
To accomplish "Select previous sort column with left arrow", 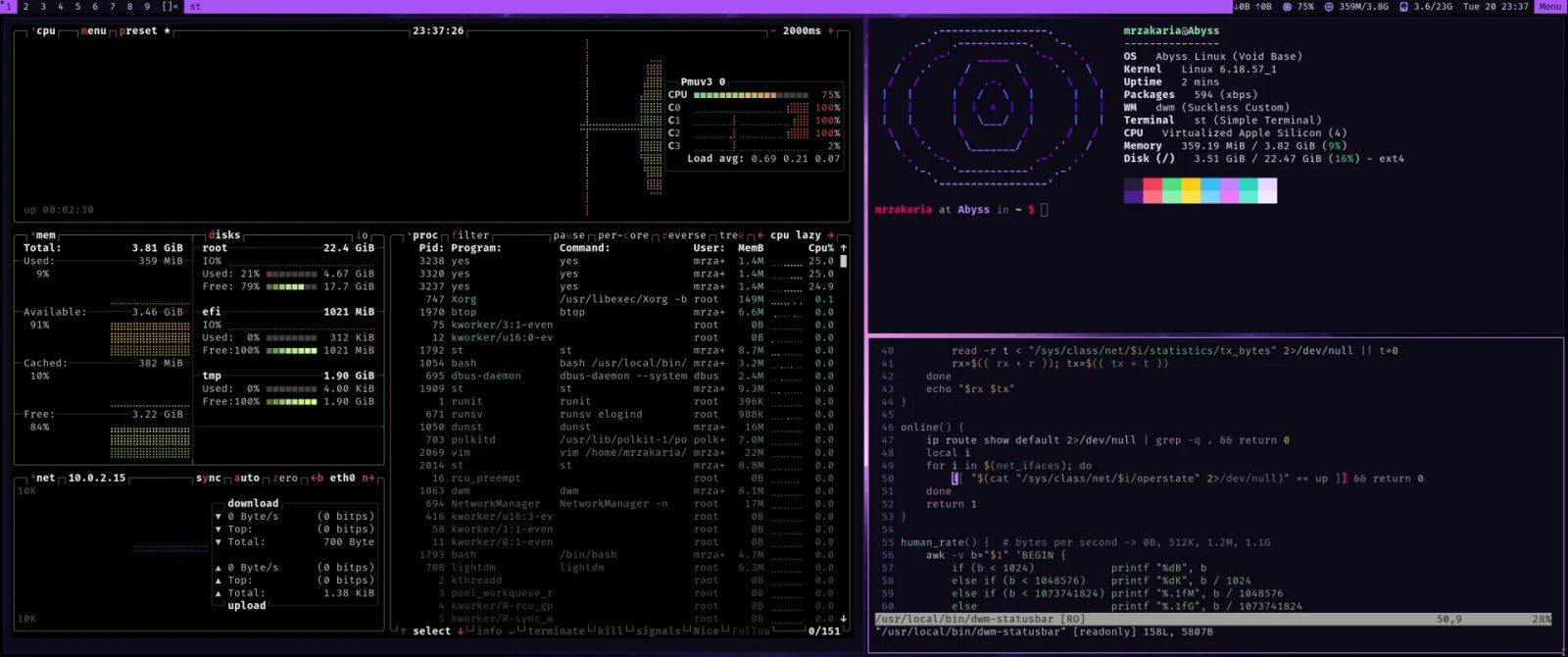I will pos(760,235).
